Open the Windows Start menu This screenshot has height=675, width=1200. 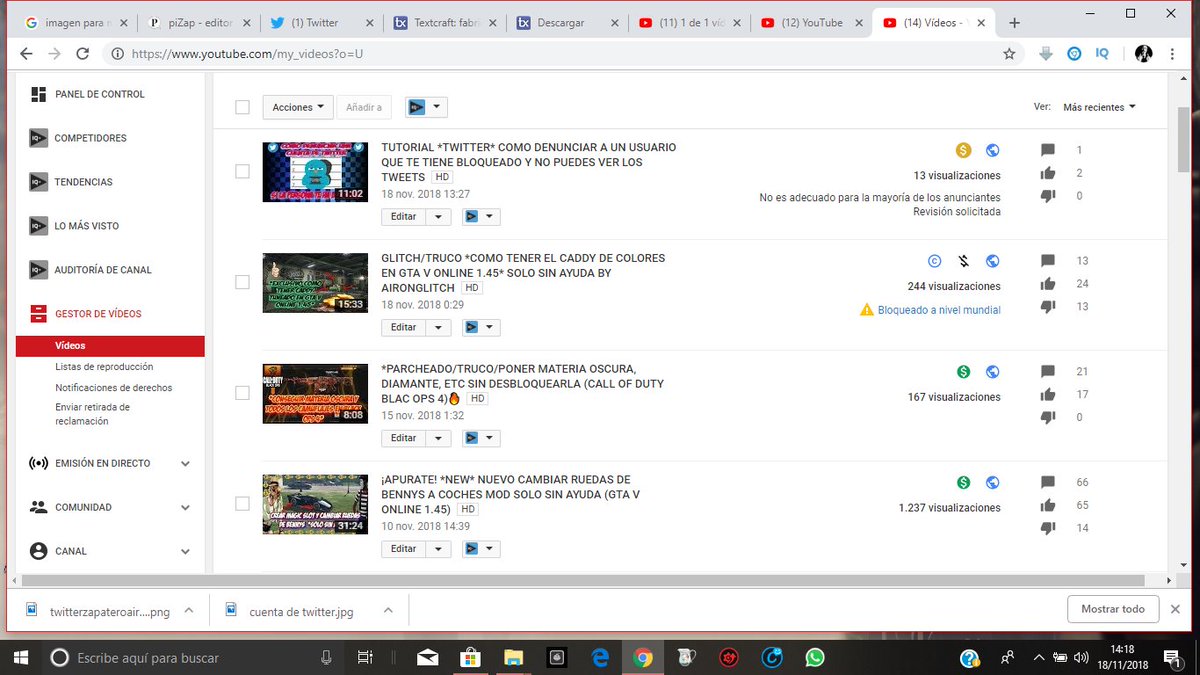[22, 657]
